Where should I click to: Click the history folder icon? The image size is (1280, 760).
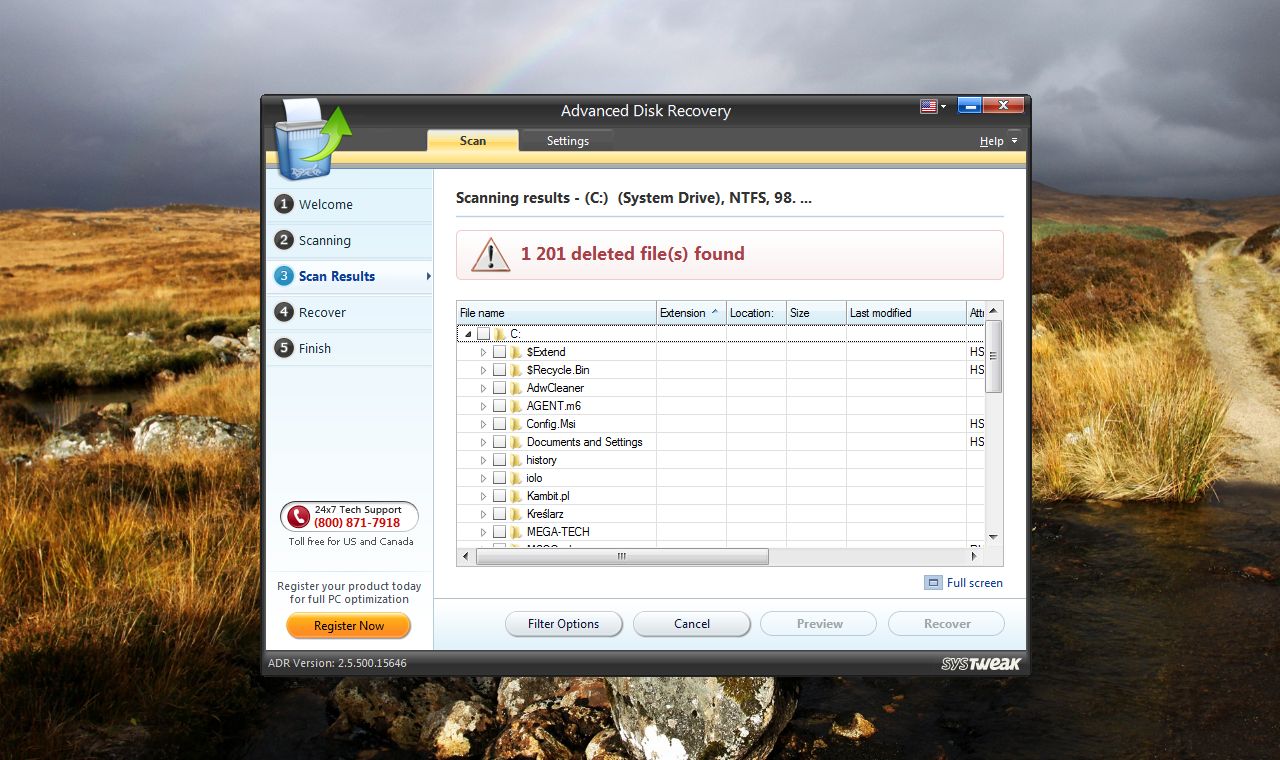click(516, 460)
